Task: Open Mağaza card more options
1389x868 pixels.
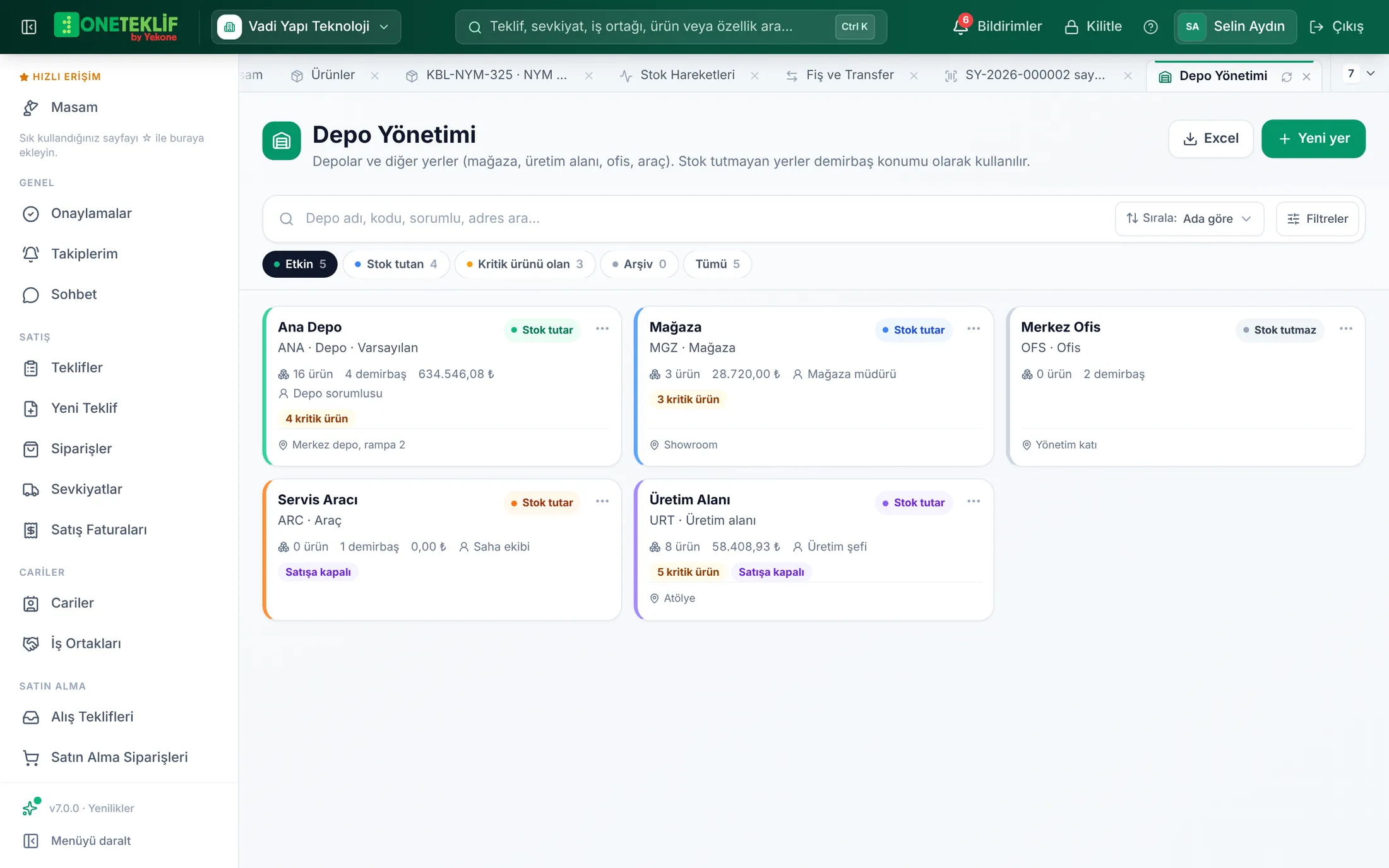Action: (974, 329)
